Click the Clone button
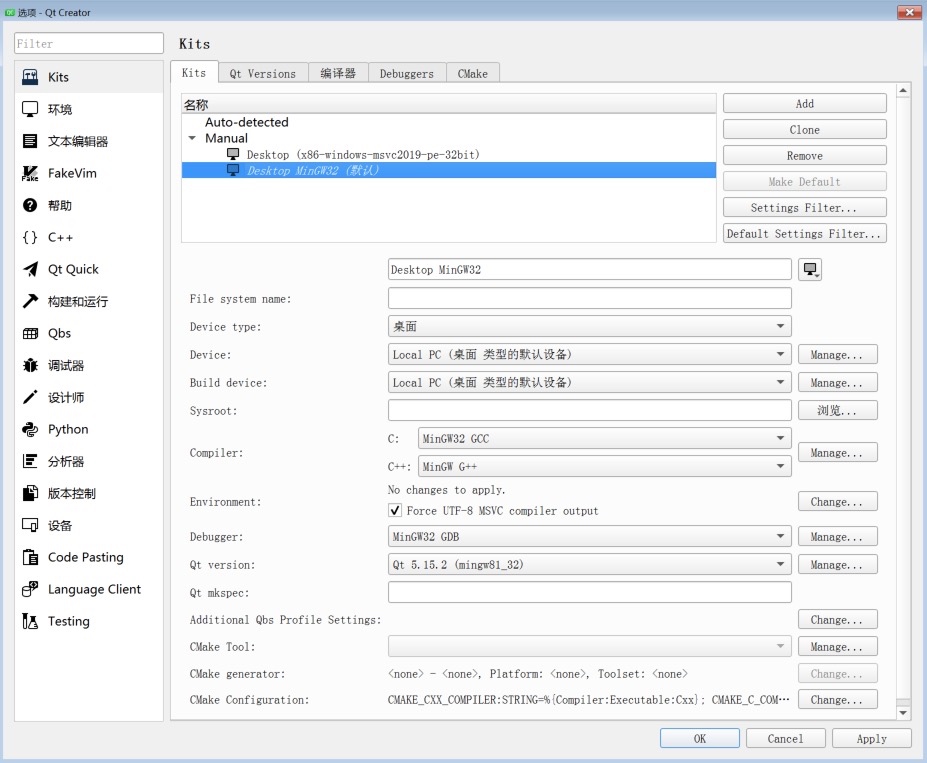The width and height of the screenshot is (927, 763). pos(805,129)
